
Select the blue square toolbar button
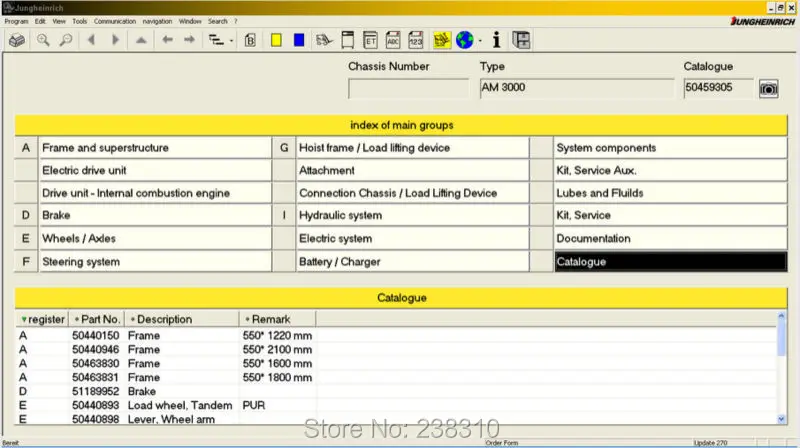299,40
